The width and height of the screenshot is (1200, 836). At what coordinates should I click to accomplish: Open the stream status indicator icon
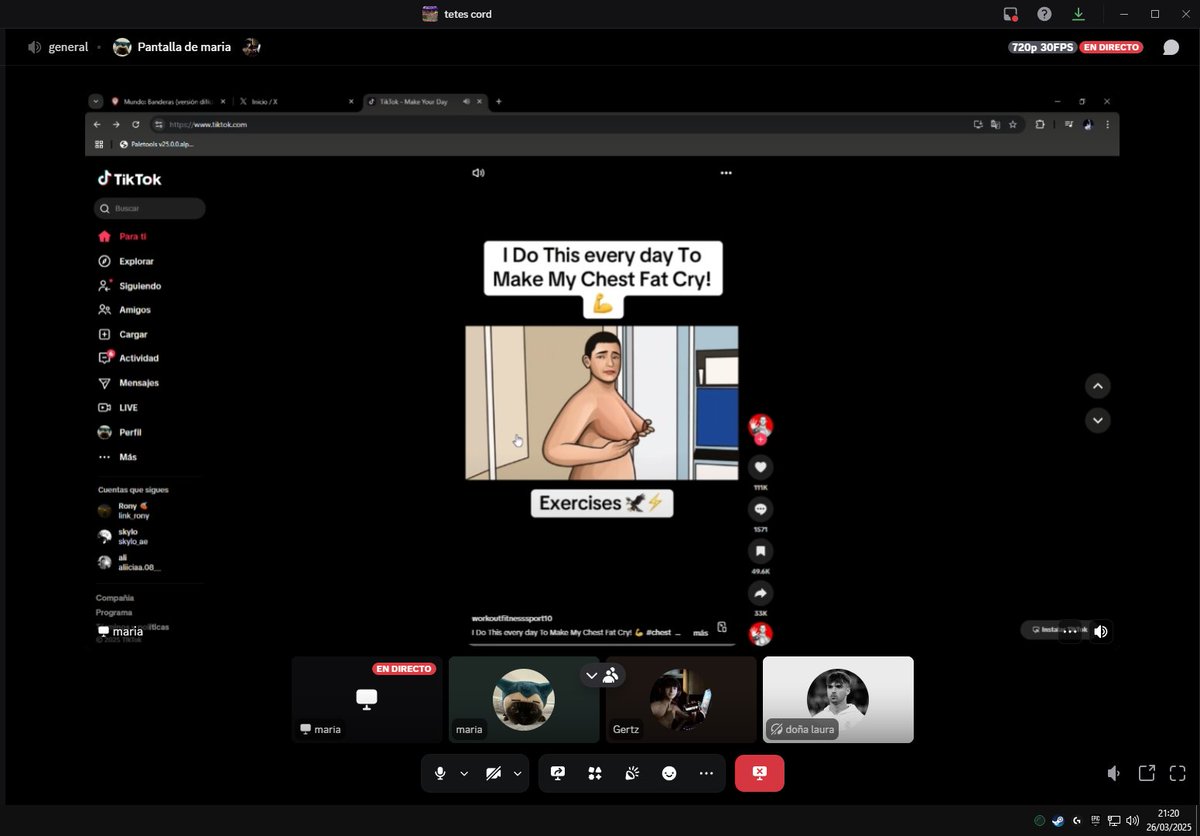(1010, 14)
